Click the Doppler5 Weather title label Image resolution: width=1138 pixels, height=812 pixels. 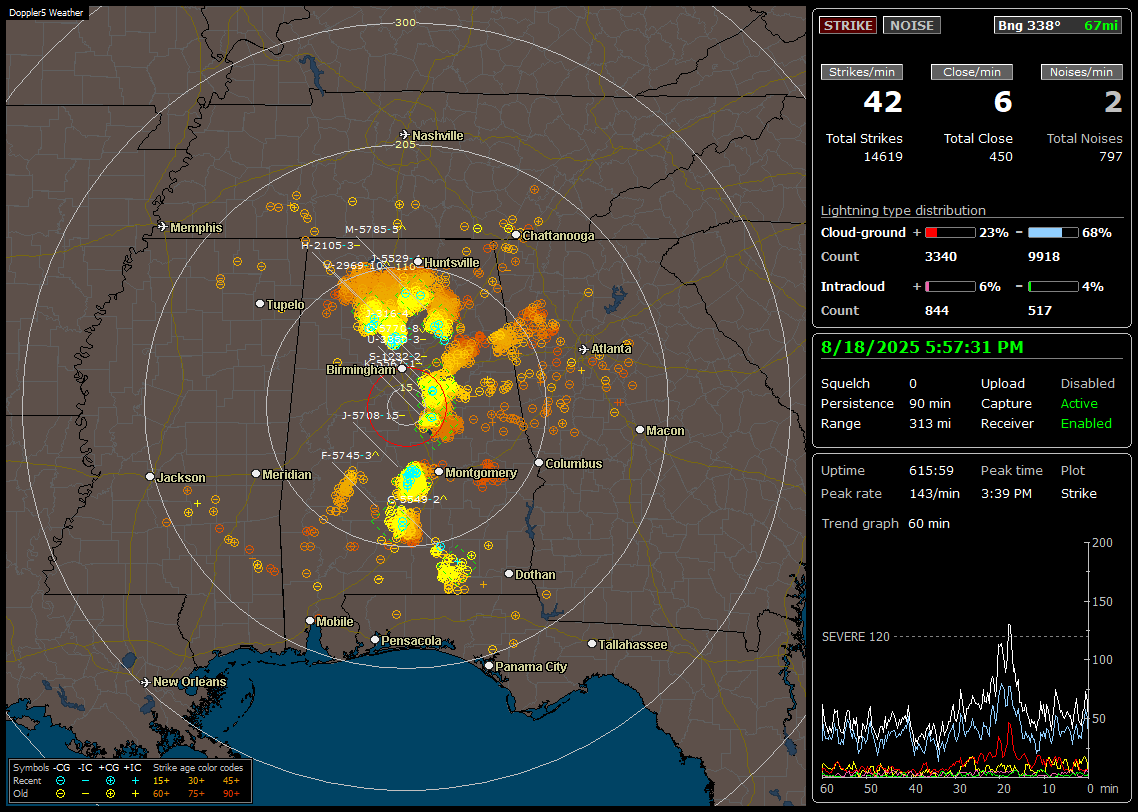(x=46, y=12)
